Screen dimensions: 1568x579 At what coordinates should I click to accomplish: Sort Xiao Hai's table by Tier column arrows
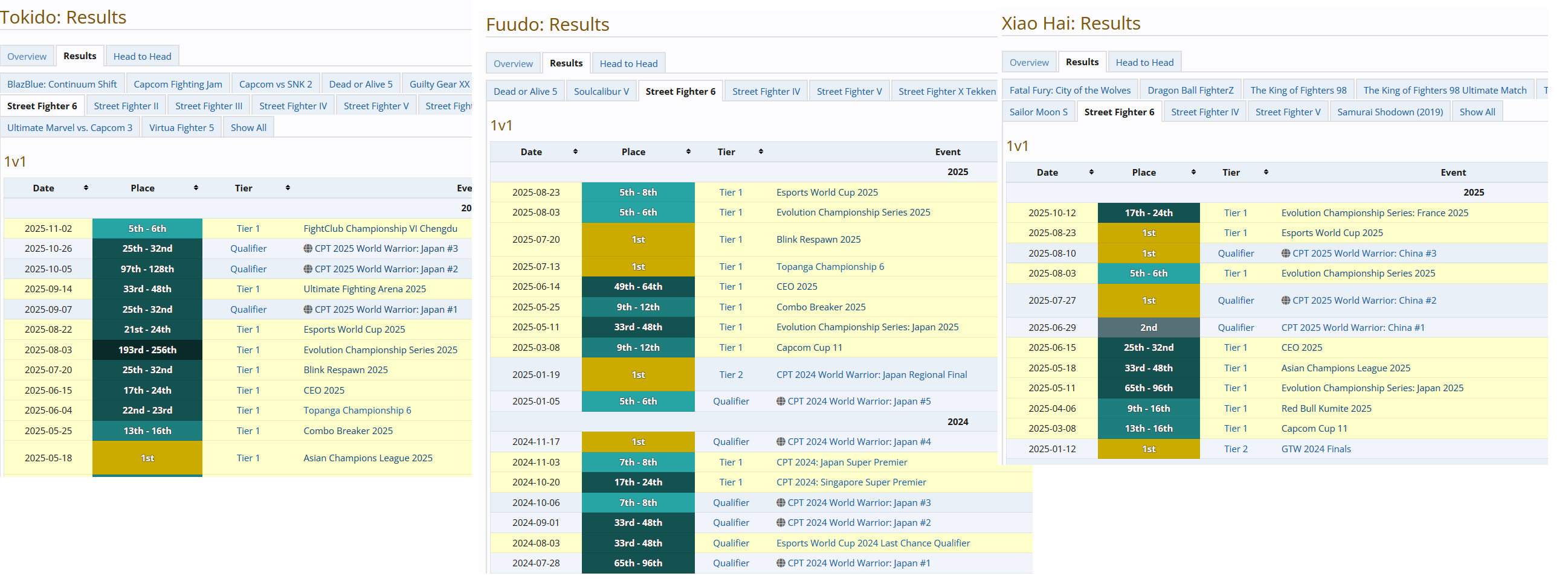point(1265,172)
